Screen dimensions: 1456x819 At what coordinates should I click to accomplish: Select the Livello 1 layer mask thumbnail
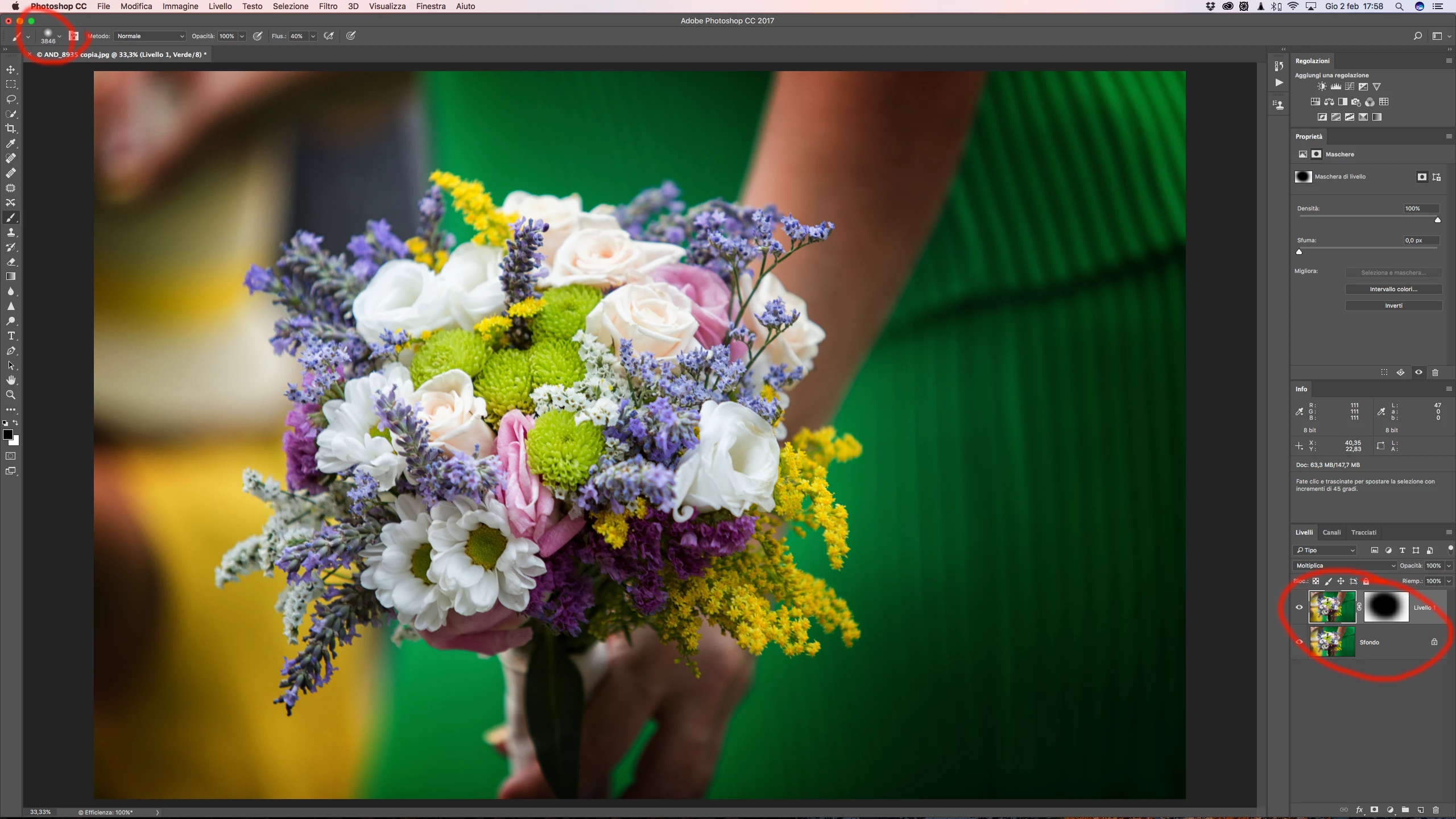[1385, 607]
